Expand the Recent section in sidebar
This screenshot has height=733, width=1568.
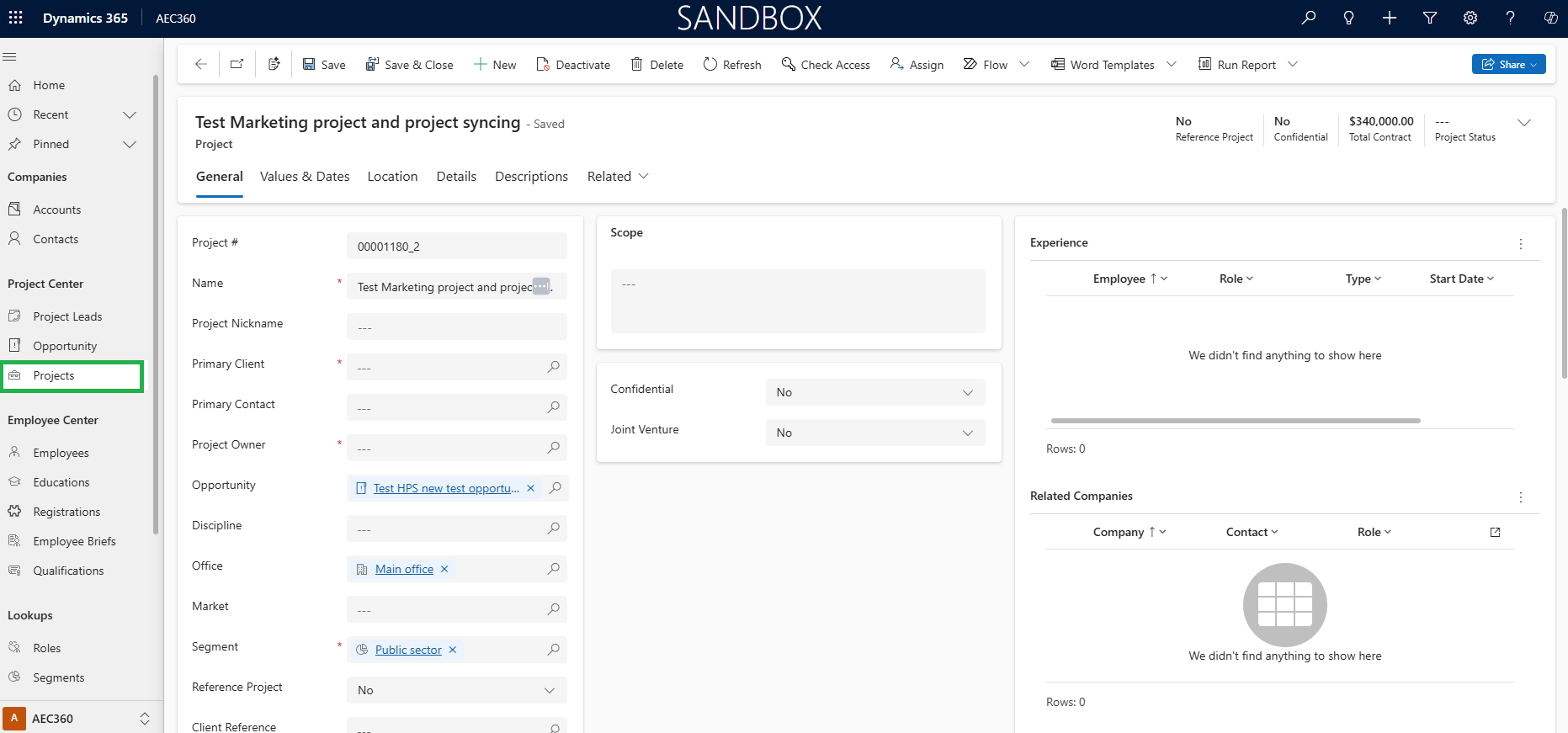click(130, 114)
